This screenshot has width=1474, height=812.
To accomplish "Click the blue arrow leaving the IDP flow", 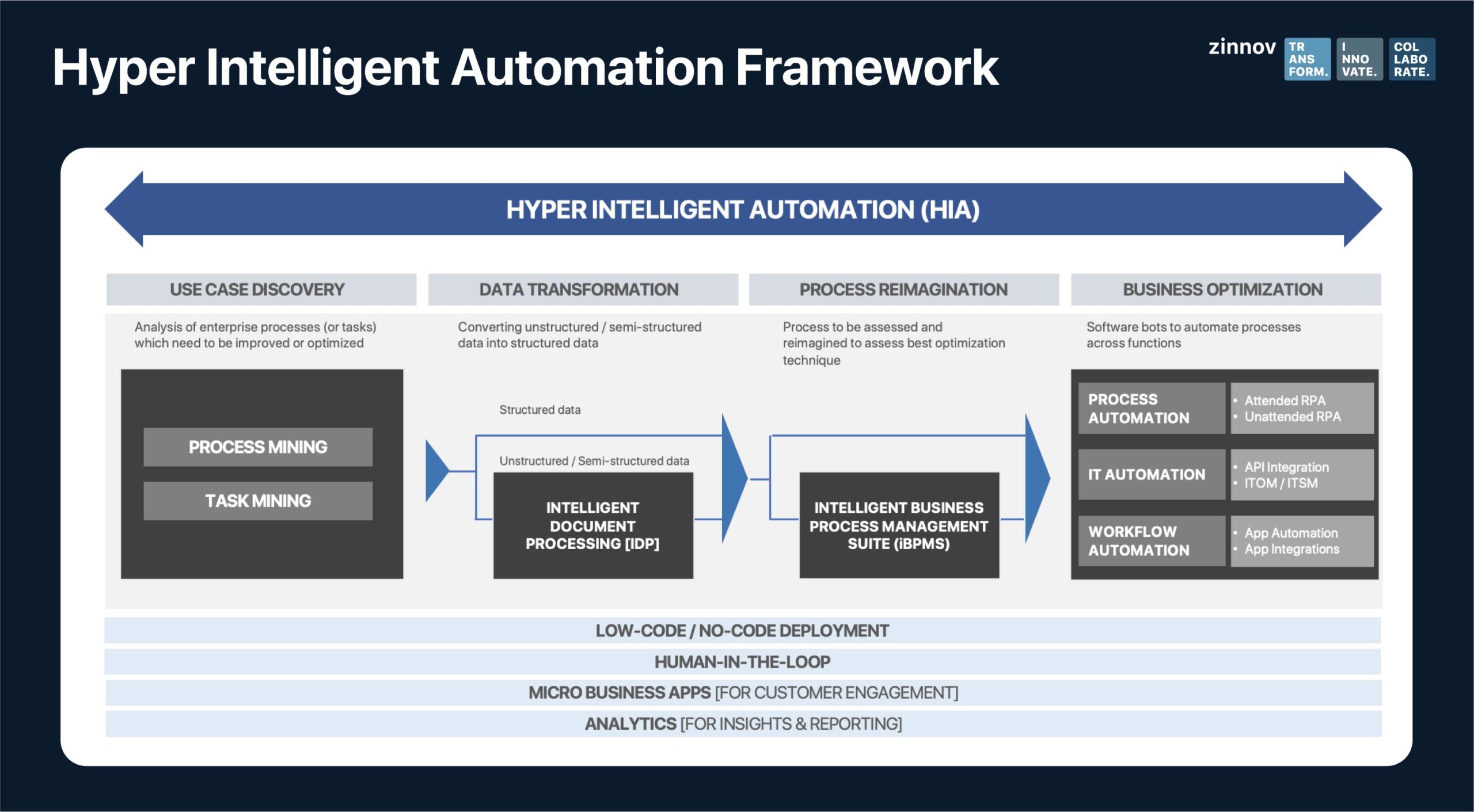I will click(x=734, y=478).
